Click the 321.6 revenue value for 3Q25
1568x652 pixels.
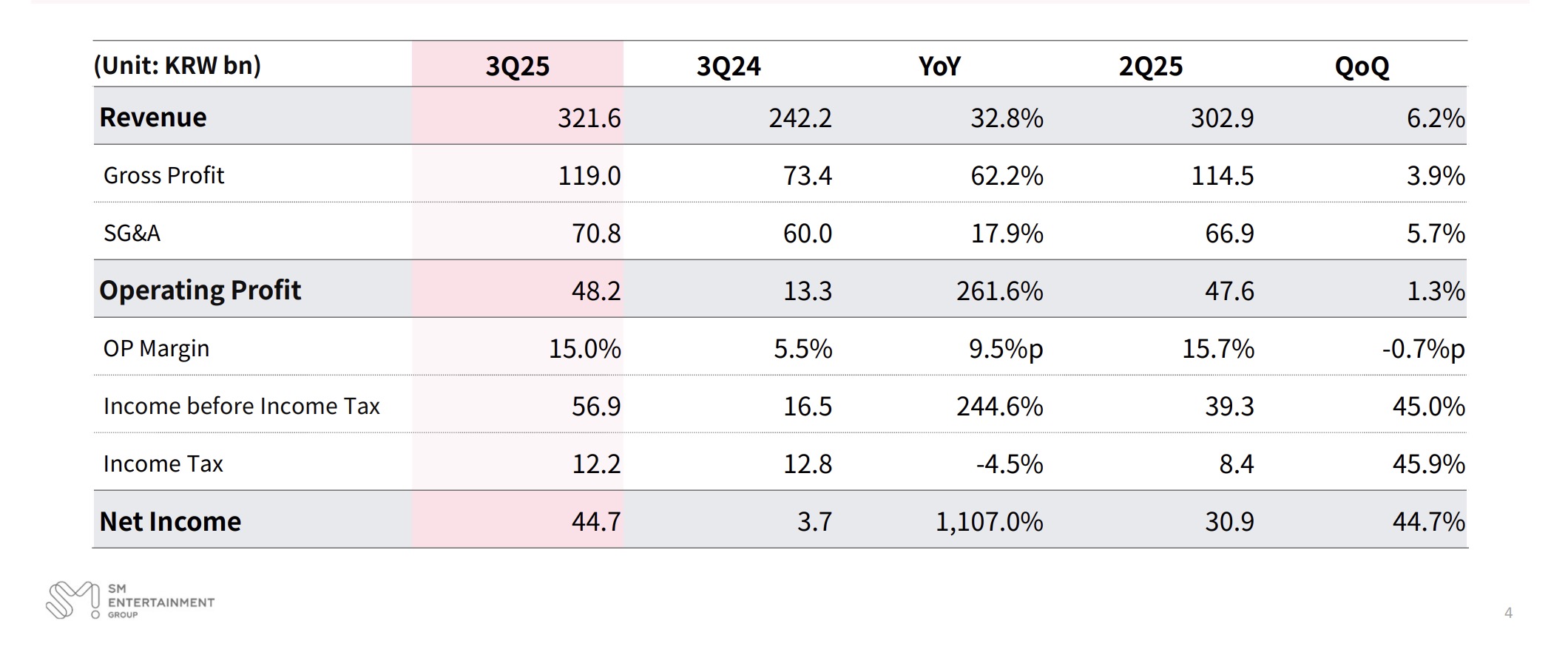tap(589, 118)
